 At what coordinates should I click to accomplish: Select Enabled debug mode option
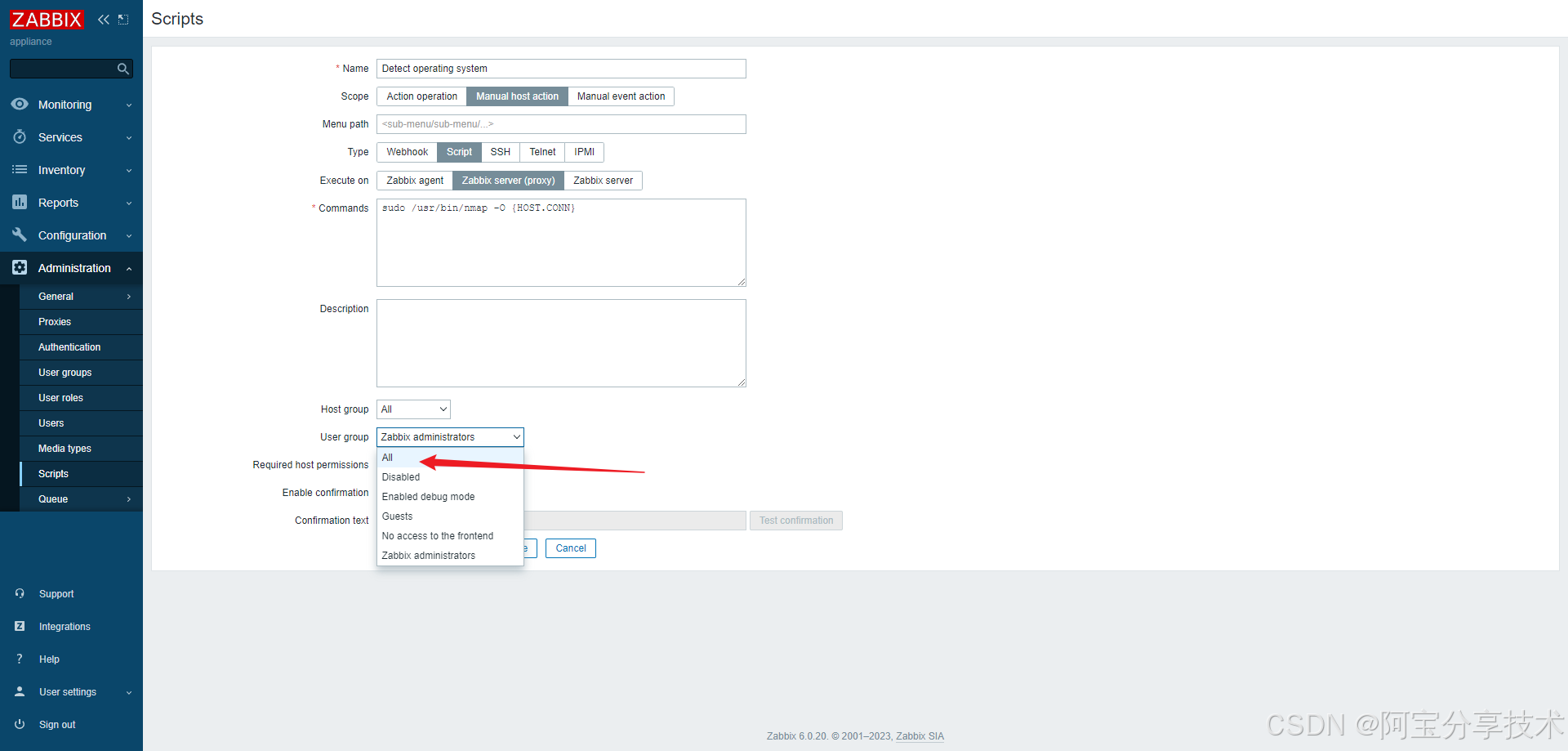tap(450, 497)
